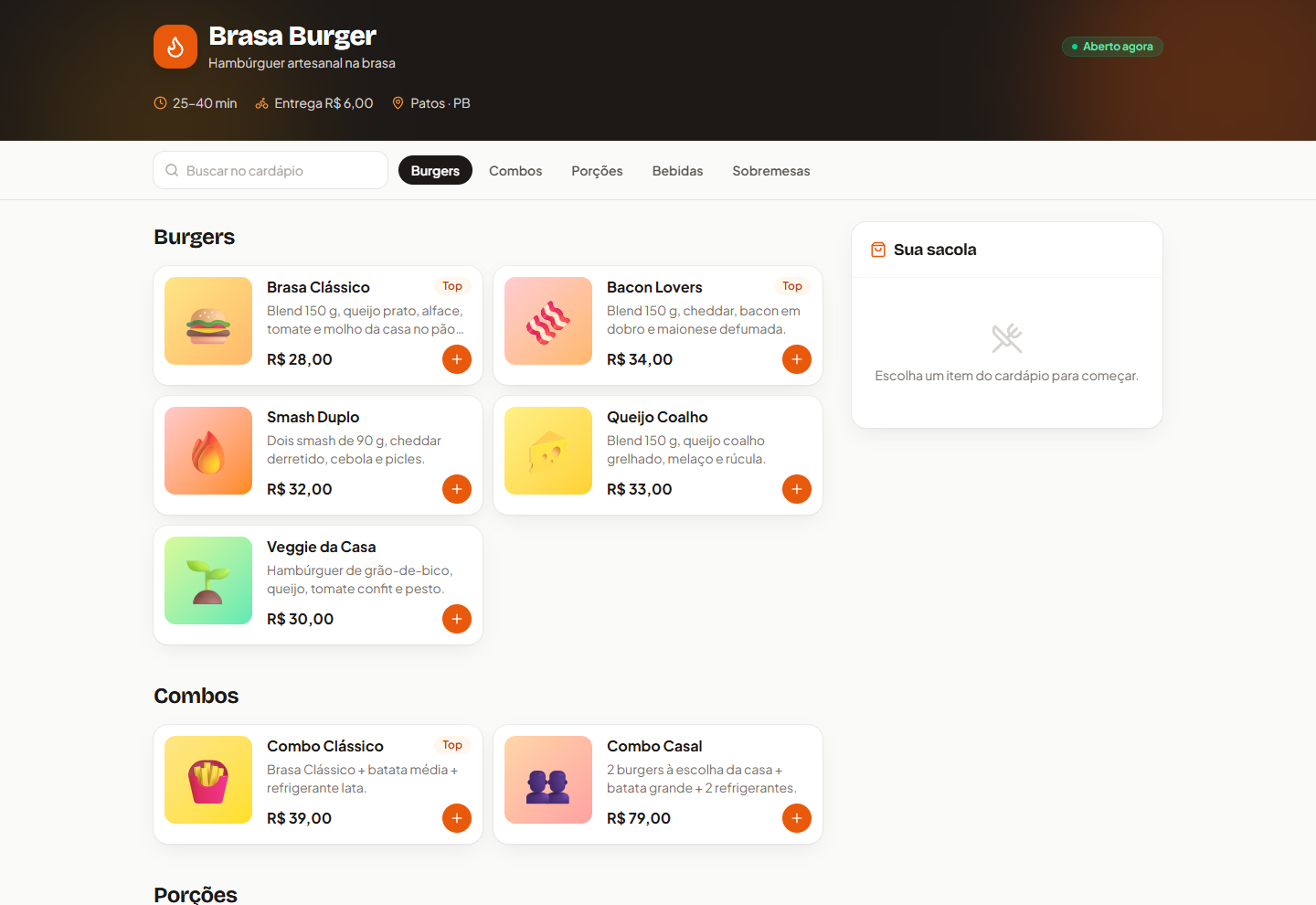Open the Porções category tab
This screenshot has height=905, width=1316.
point(597,170)
